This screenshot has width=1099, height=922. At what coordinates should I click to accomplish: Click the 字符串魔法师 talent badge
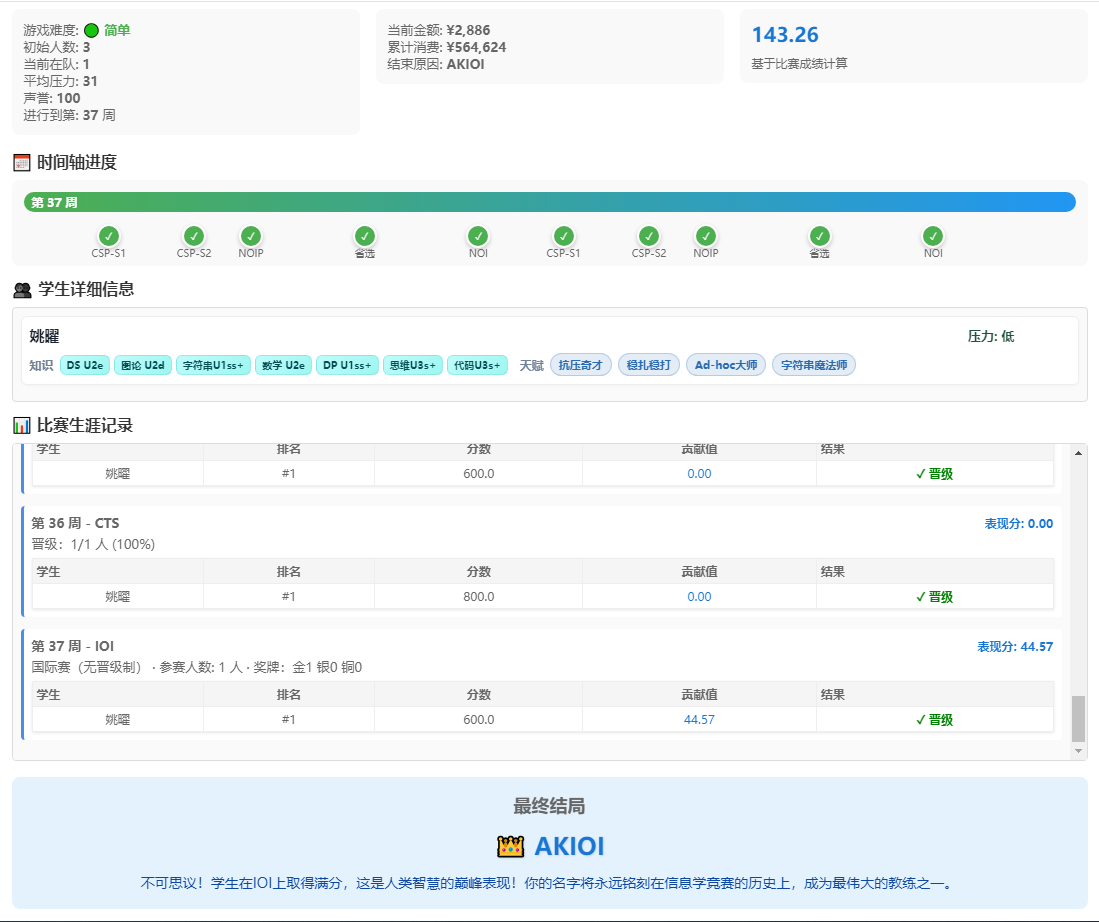coord(814,365)
